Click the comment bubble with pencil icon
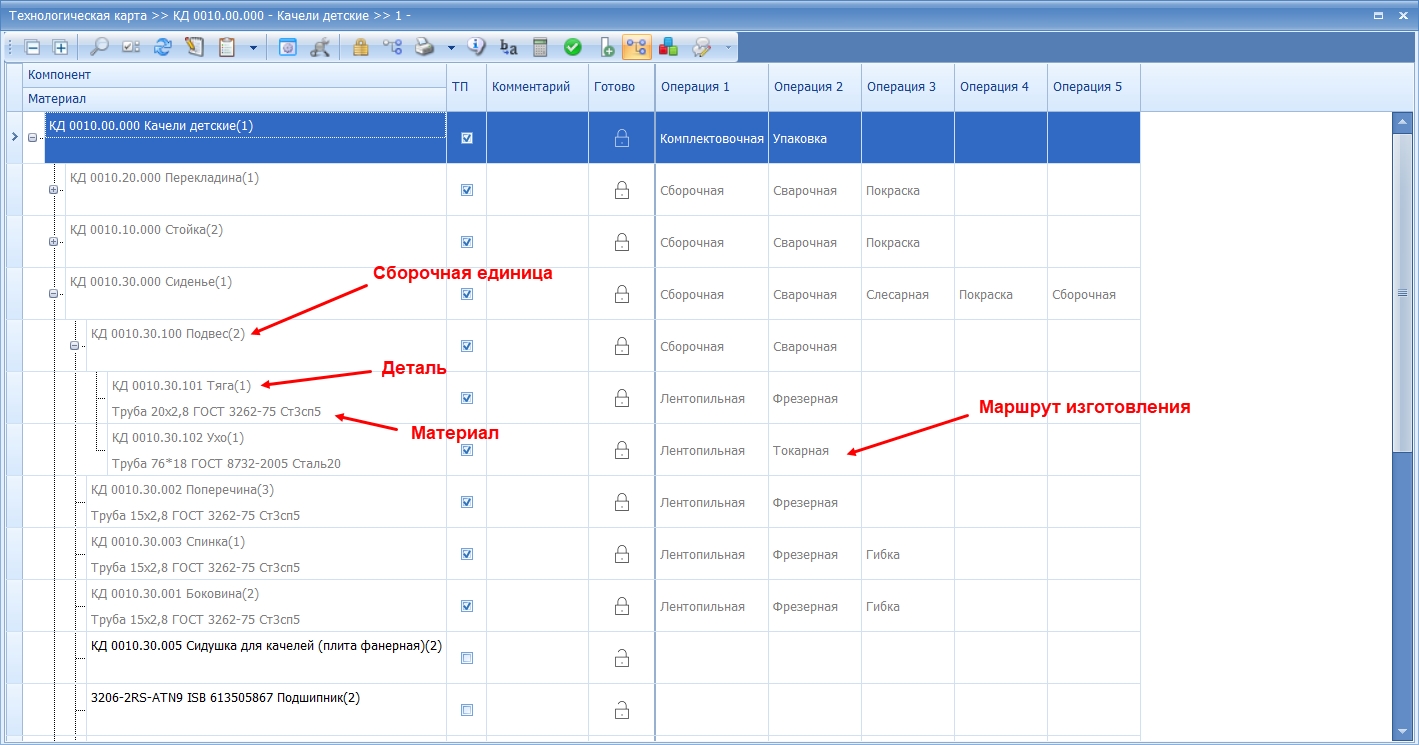This screenshot has width=1419, height=745. 702,47
